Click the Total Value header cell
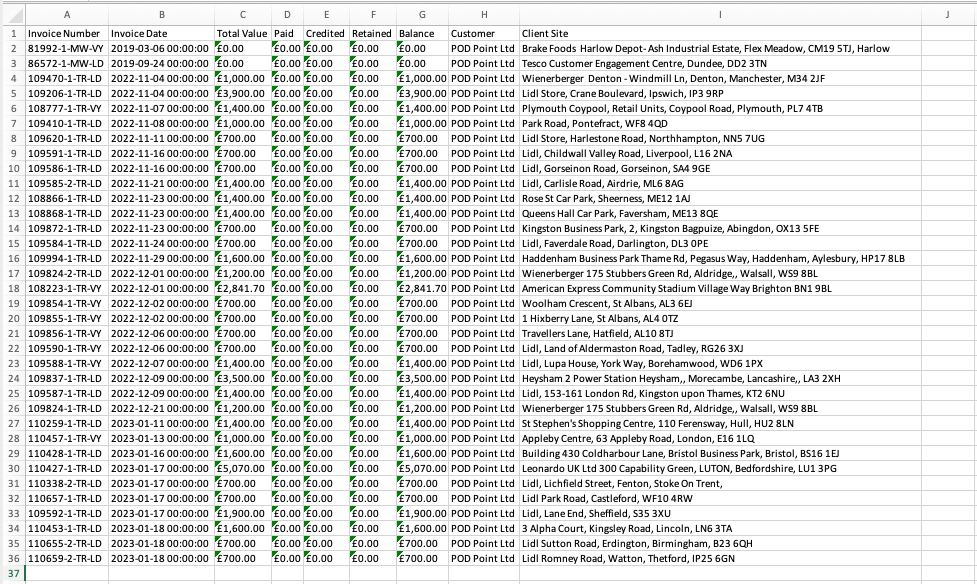 242,33
